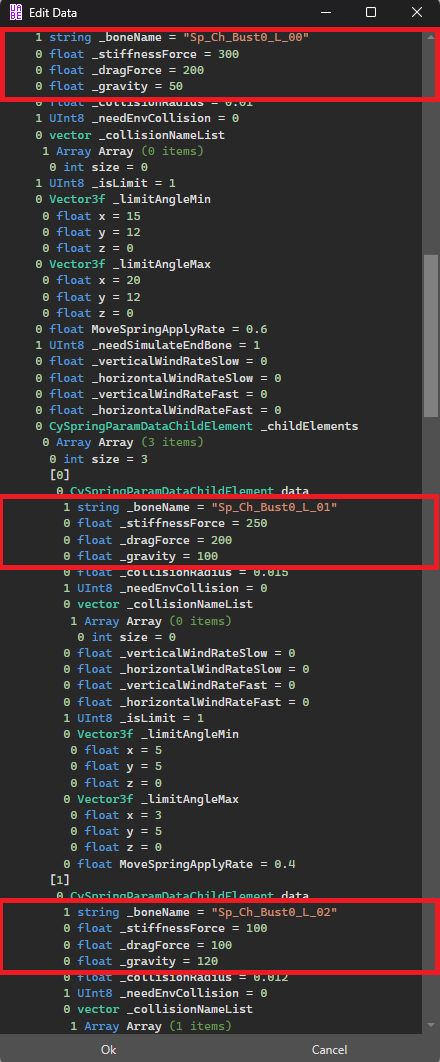Select the int size = 3 line
Image resolution: width=440 pixels, height=1062 pixels.
coord(98,459)
